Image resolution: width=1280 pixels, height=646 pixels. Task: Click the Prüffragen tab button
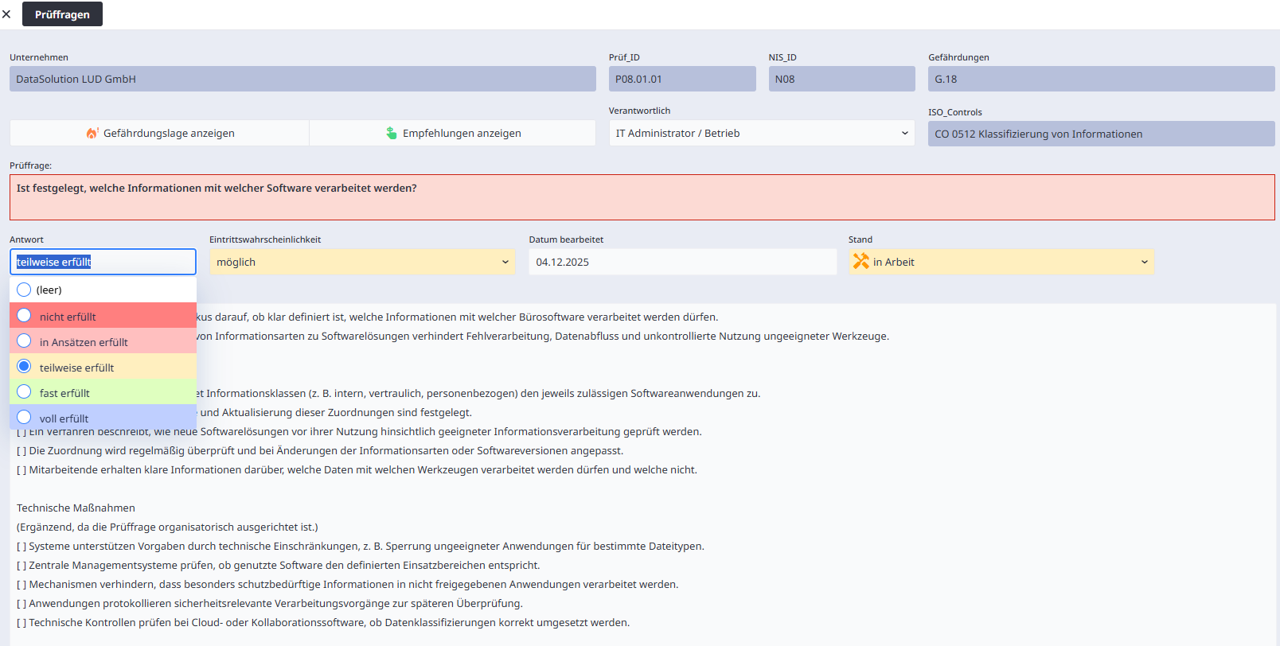pos(62,14)
